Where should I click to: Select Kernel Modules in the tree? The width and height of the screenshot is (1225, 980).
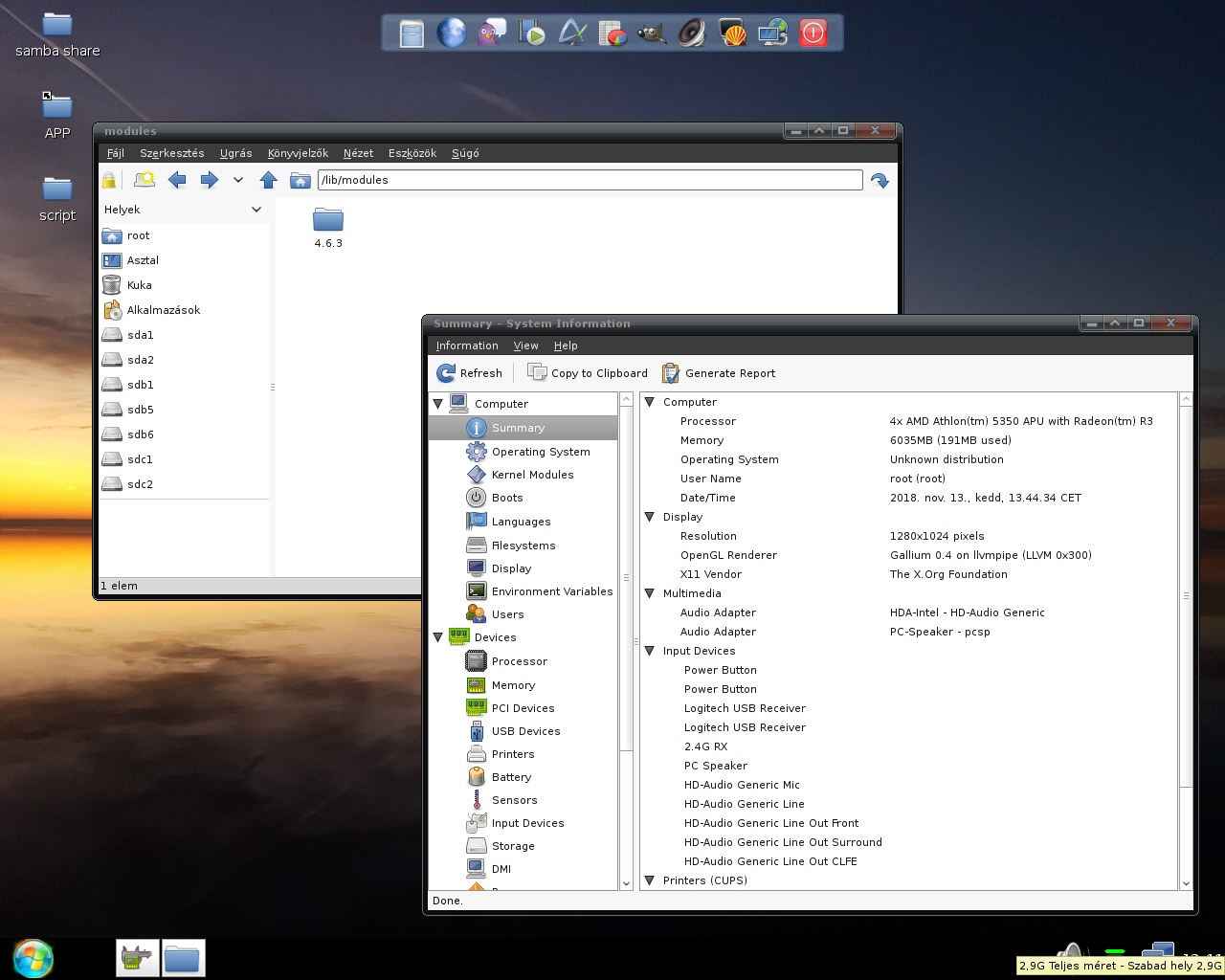(x=532, y=475)
